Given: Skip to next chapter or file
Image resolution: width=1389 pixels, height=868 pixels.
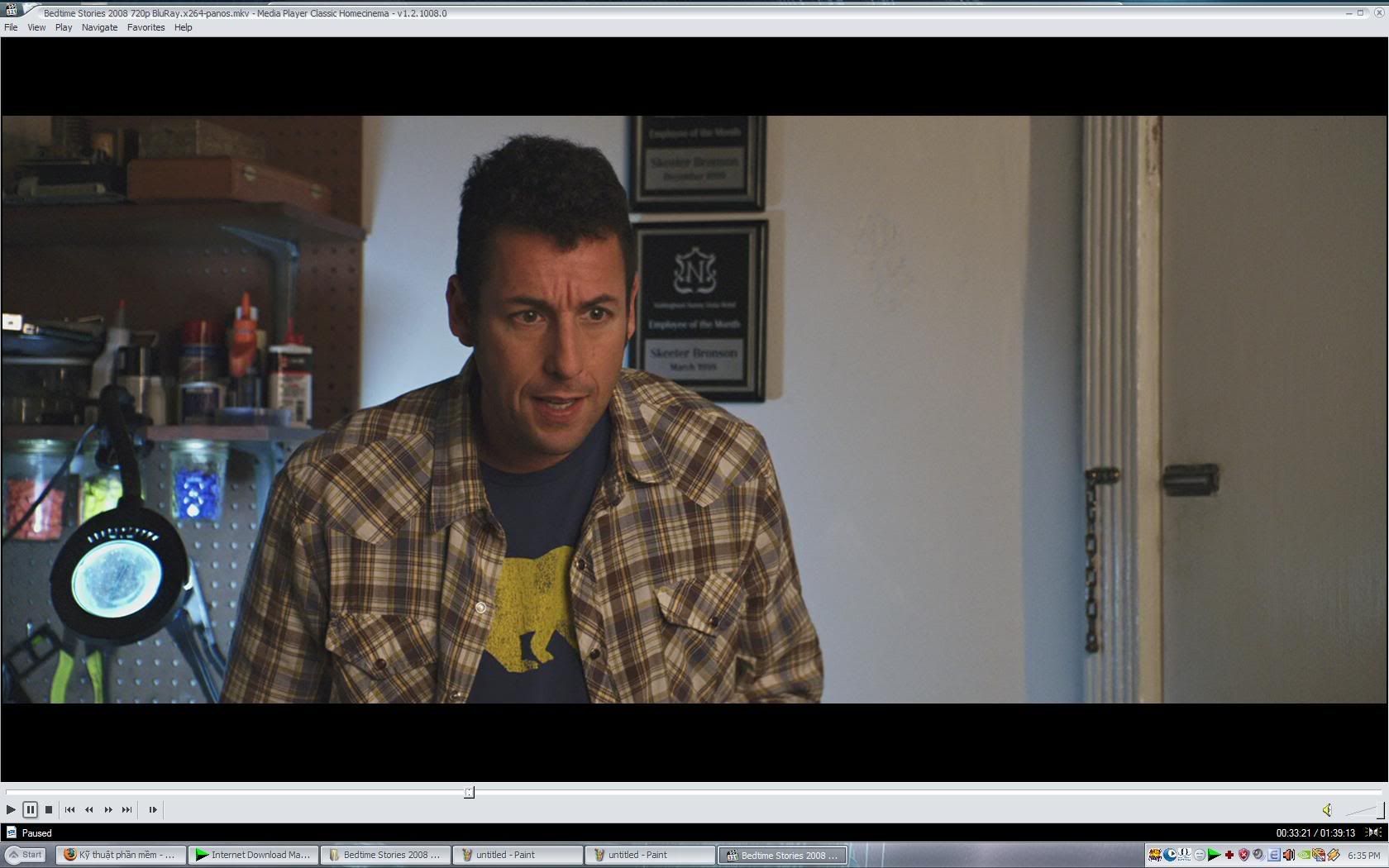Looking at the screenshot, I should (127, 809).
